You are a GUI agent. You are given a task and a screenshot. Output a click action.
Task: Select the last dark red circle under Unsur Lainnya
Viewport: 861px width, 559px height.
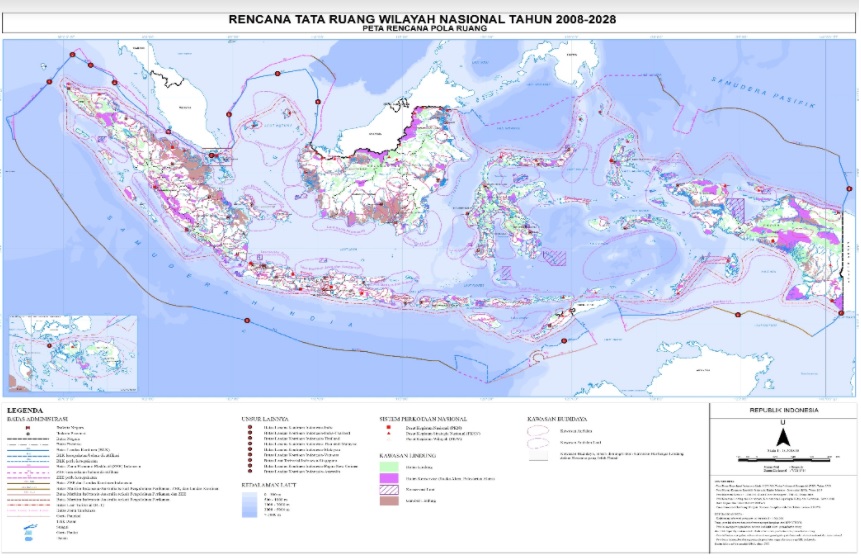tap(250, 469)
